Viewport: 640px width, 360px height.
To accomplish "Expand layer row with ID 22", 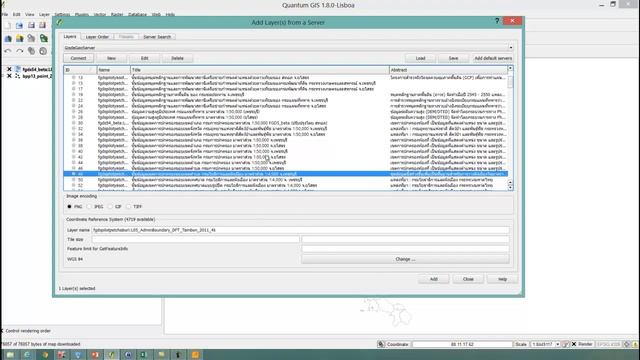I will [x=74, y=100].
